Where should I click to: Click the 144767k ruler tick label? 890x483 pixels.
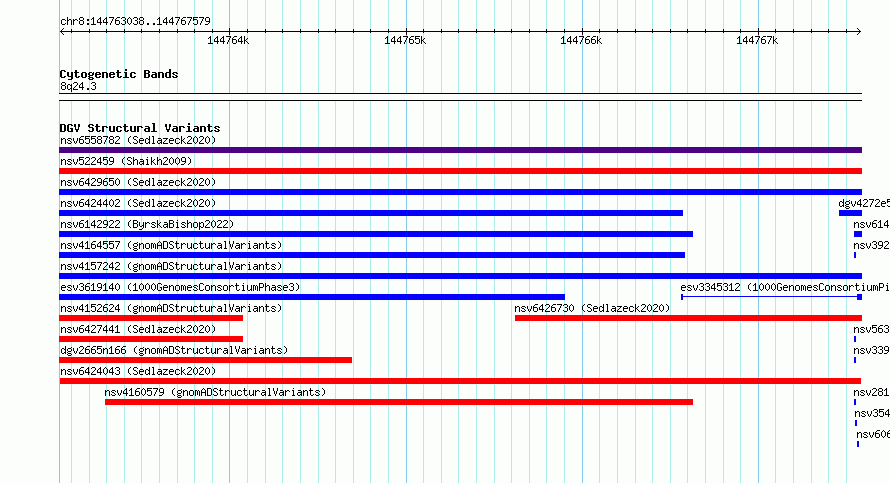click(757, 40)
